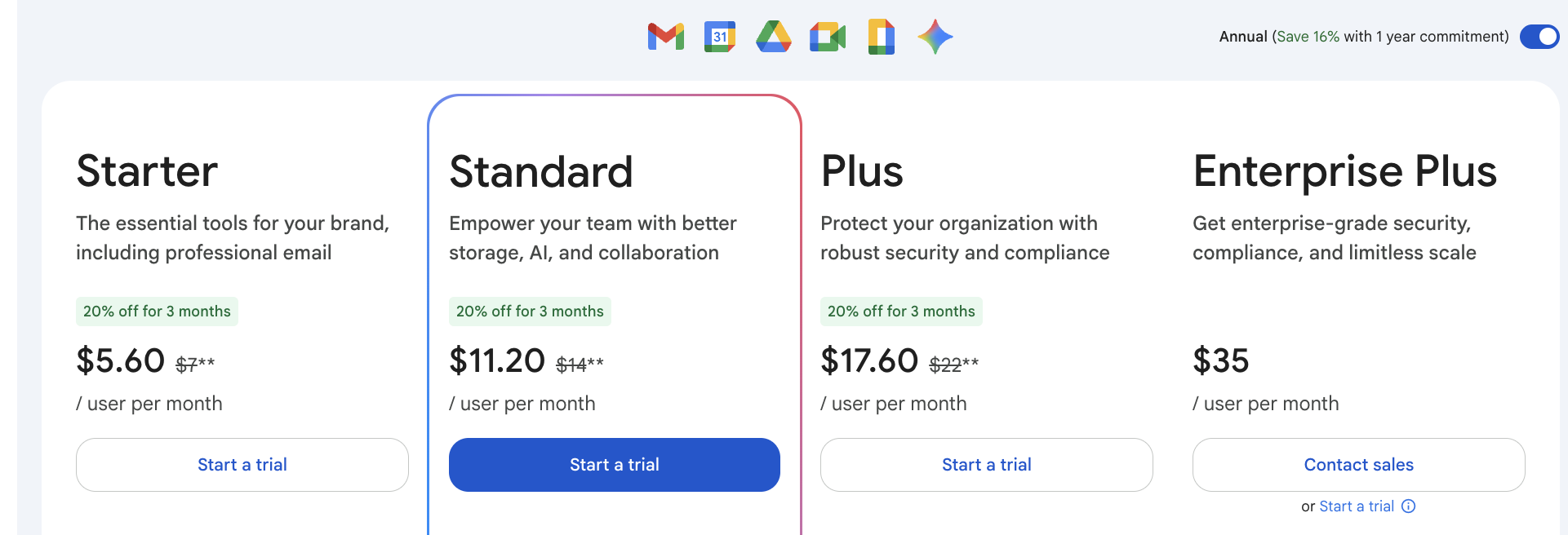Screen dimensions: 1568x535
Task: Click the Google Drive icon
Action: point(774,37)
